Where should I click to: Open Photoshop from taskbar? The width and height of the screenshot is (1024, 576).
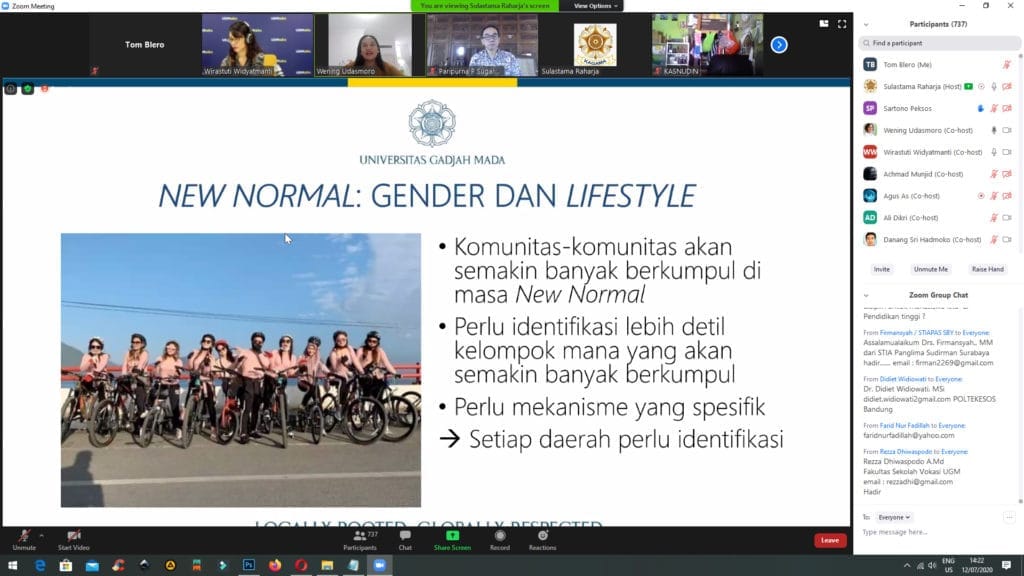point(249,565)
